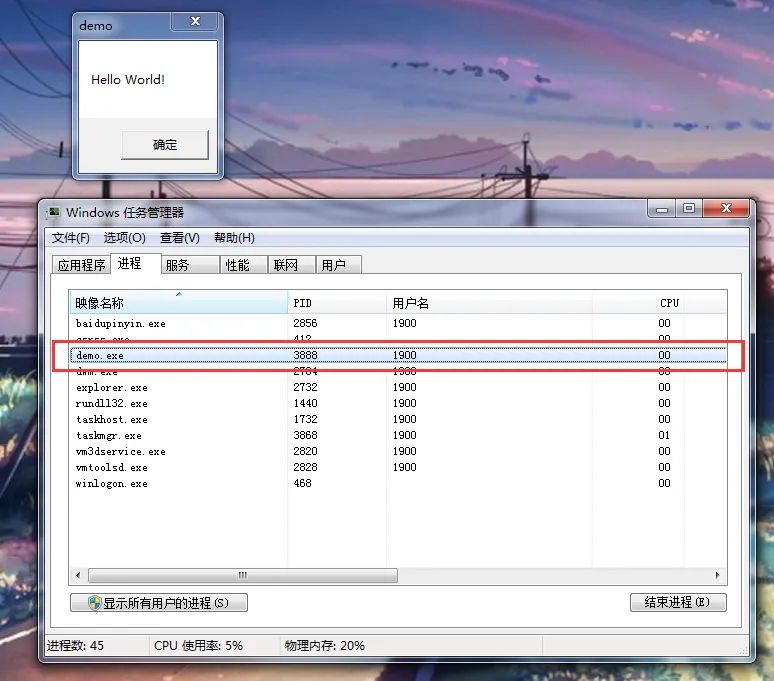Image resolution: width=774 pixels, height=681 pixels.
Task: Minimize the Task Manager window
Action: tap(662, 208)
